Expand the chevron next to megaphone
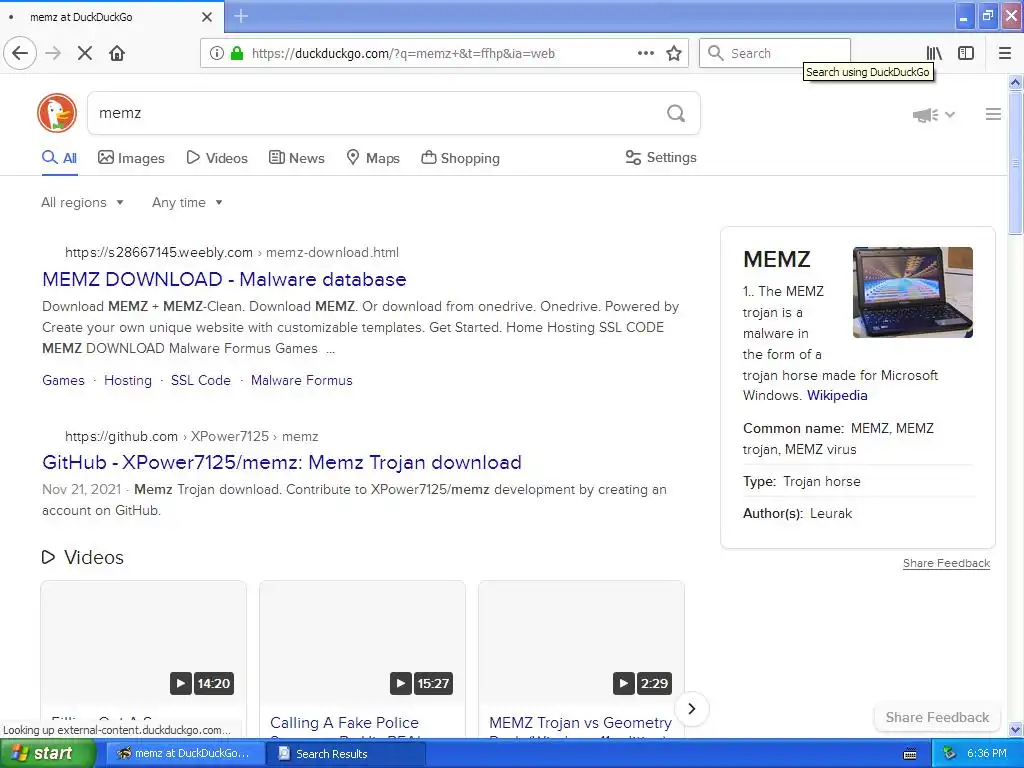The image size is (1024, 768). 950,115
